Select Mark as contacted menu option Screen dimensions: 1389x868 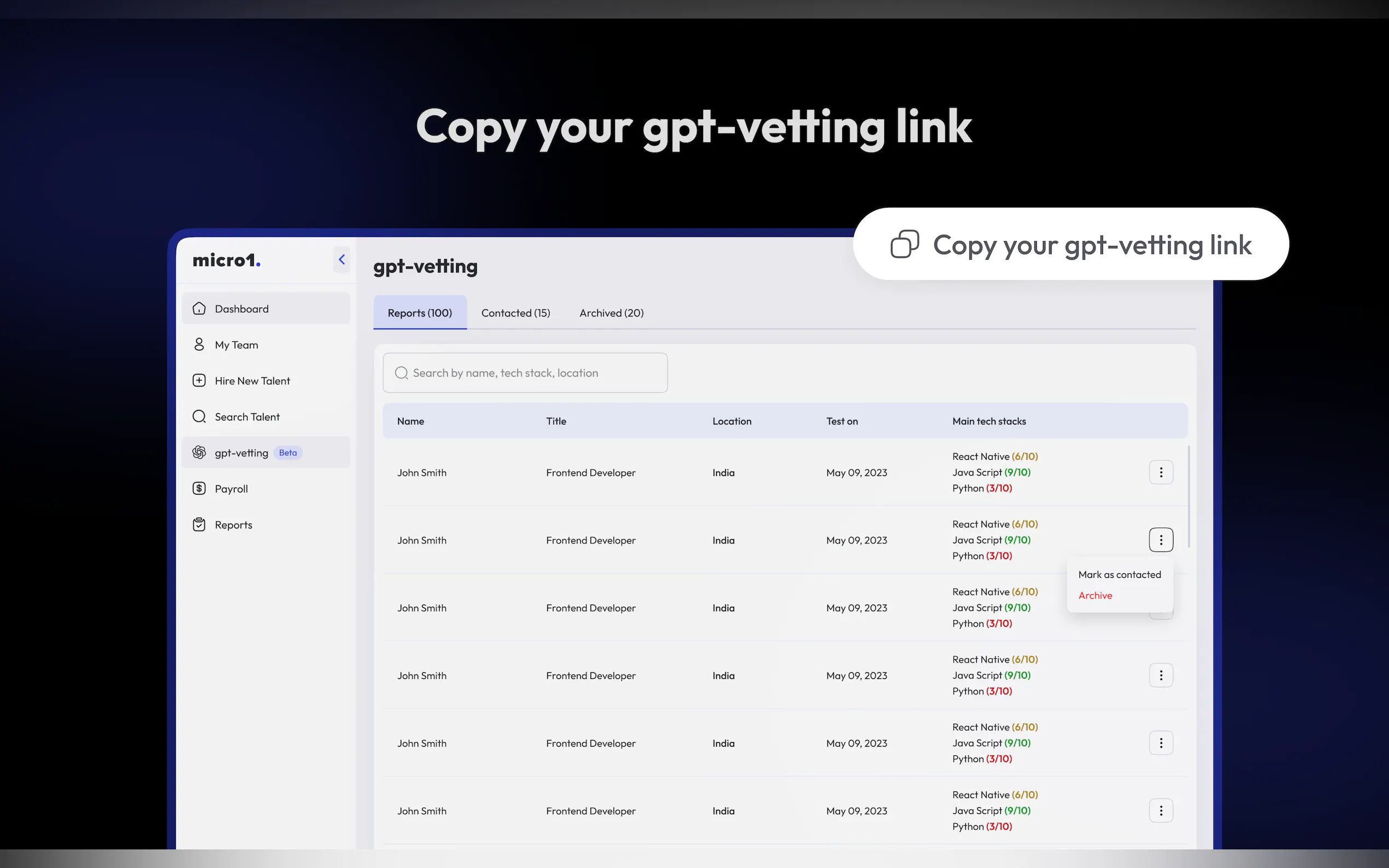point(1119,574)
